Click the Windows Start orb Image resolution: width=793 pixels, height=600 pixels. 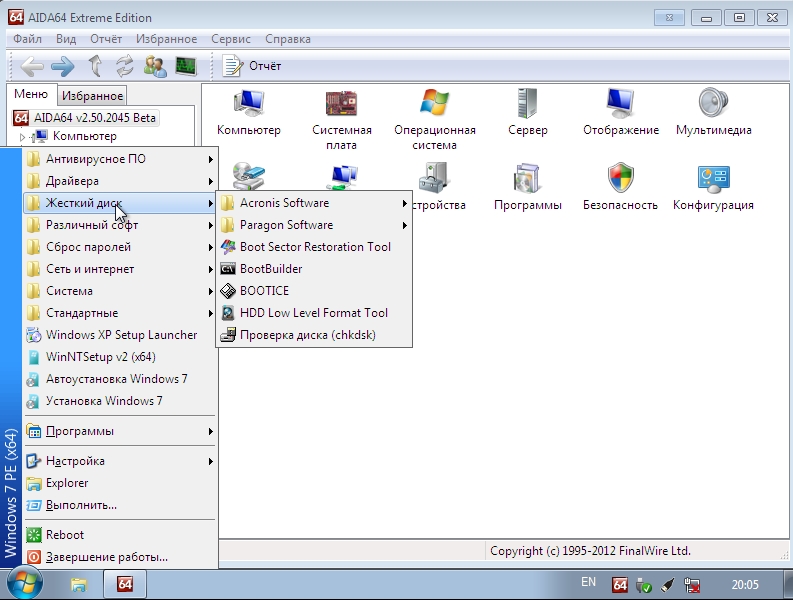[x=24, y=583]
